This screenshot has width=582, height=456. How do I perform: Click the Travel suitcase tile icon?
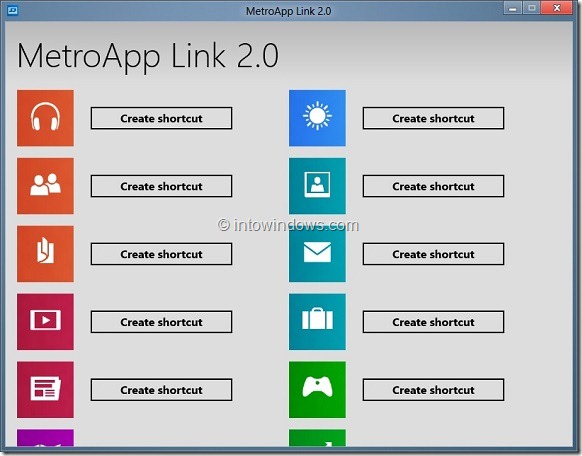(317, 322)
